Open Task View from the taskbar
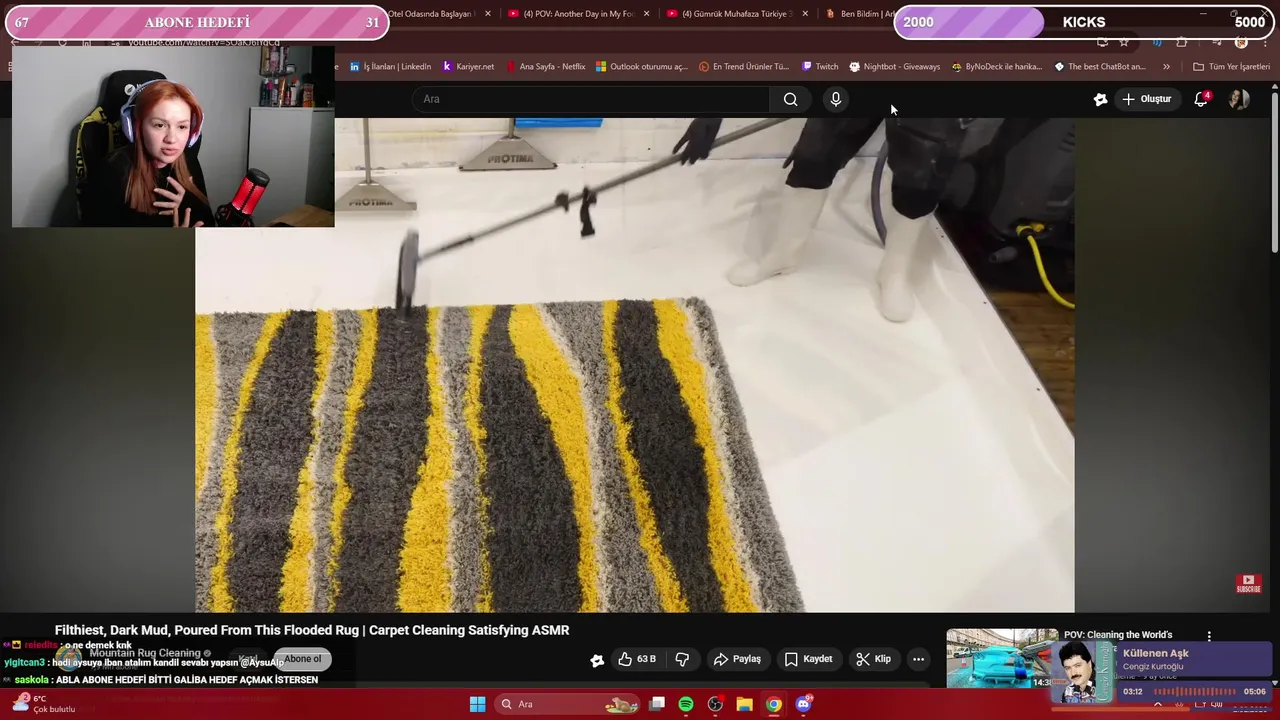1280x720 pixels. (657, 704)
